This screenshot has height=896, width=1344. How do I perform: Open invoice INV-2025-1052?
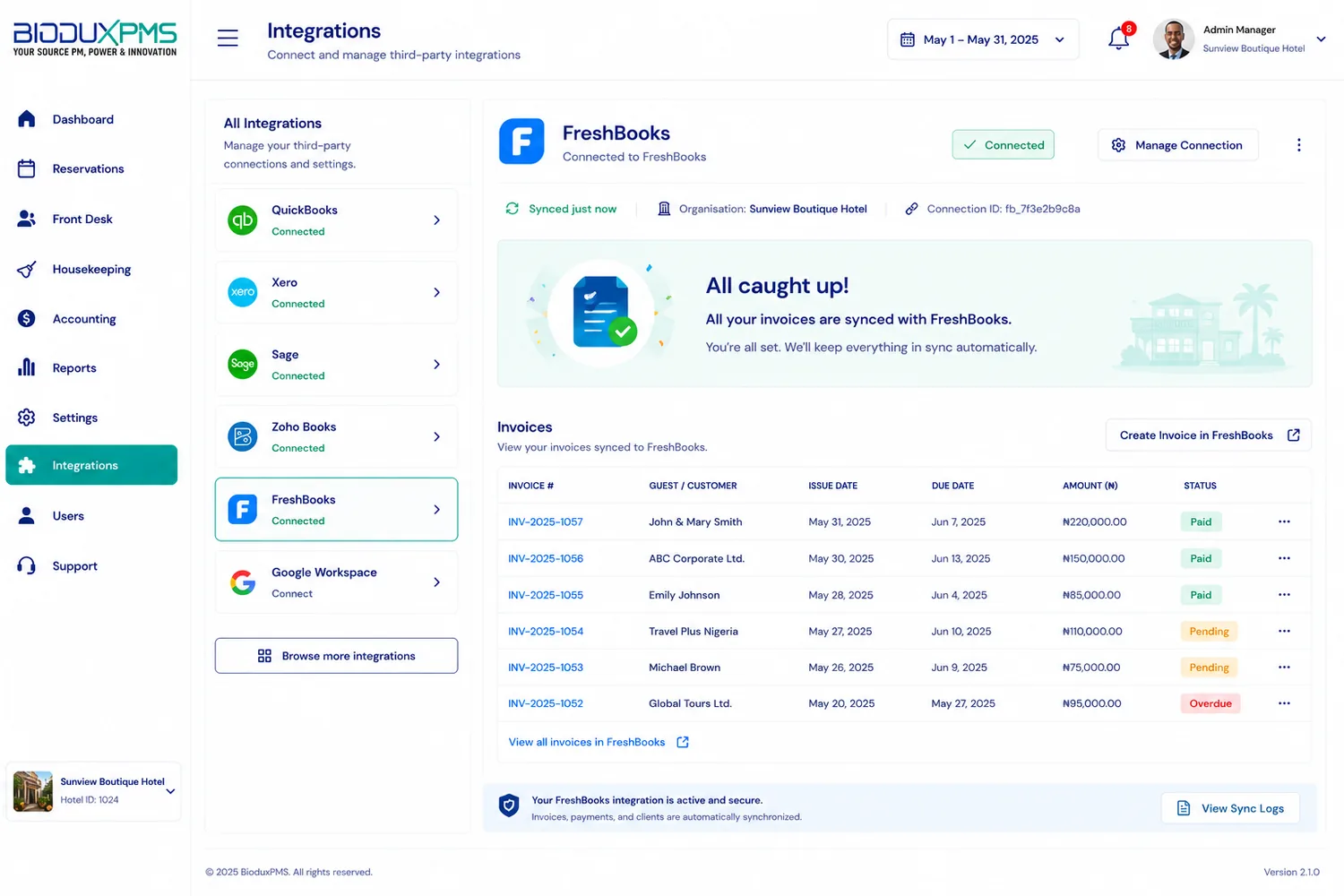pyautogui.click(x=546, y=703)
